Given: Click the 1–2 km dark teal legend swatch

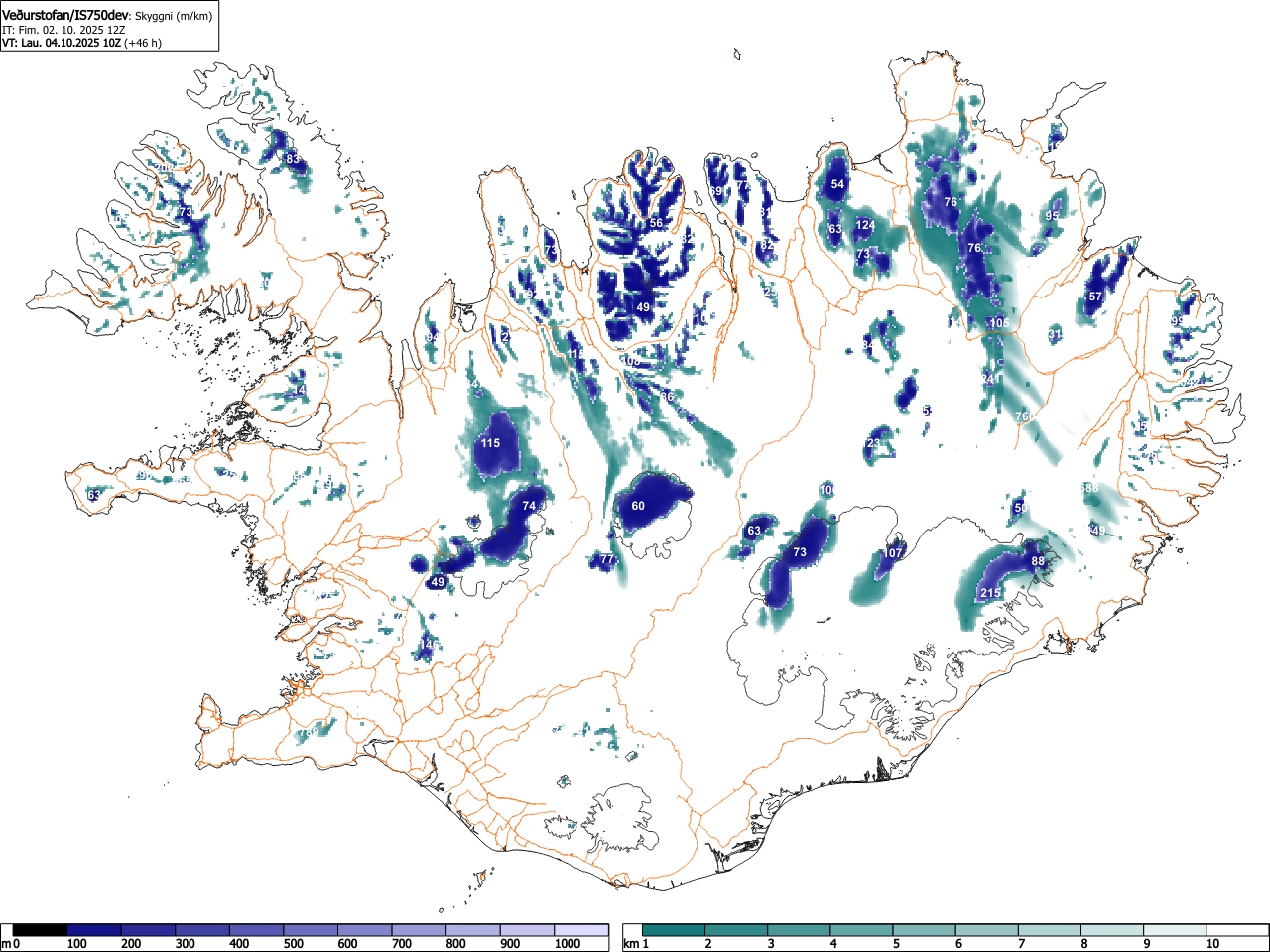Looking at the screenshot, I should point(675,930).
